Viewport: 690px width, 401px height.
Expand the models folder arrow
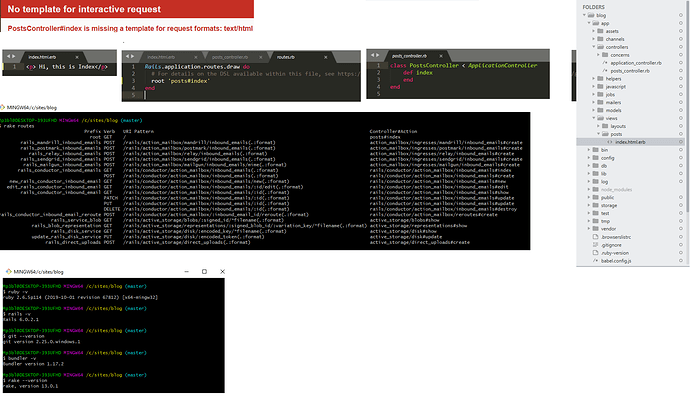[x=594, y=110]
